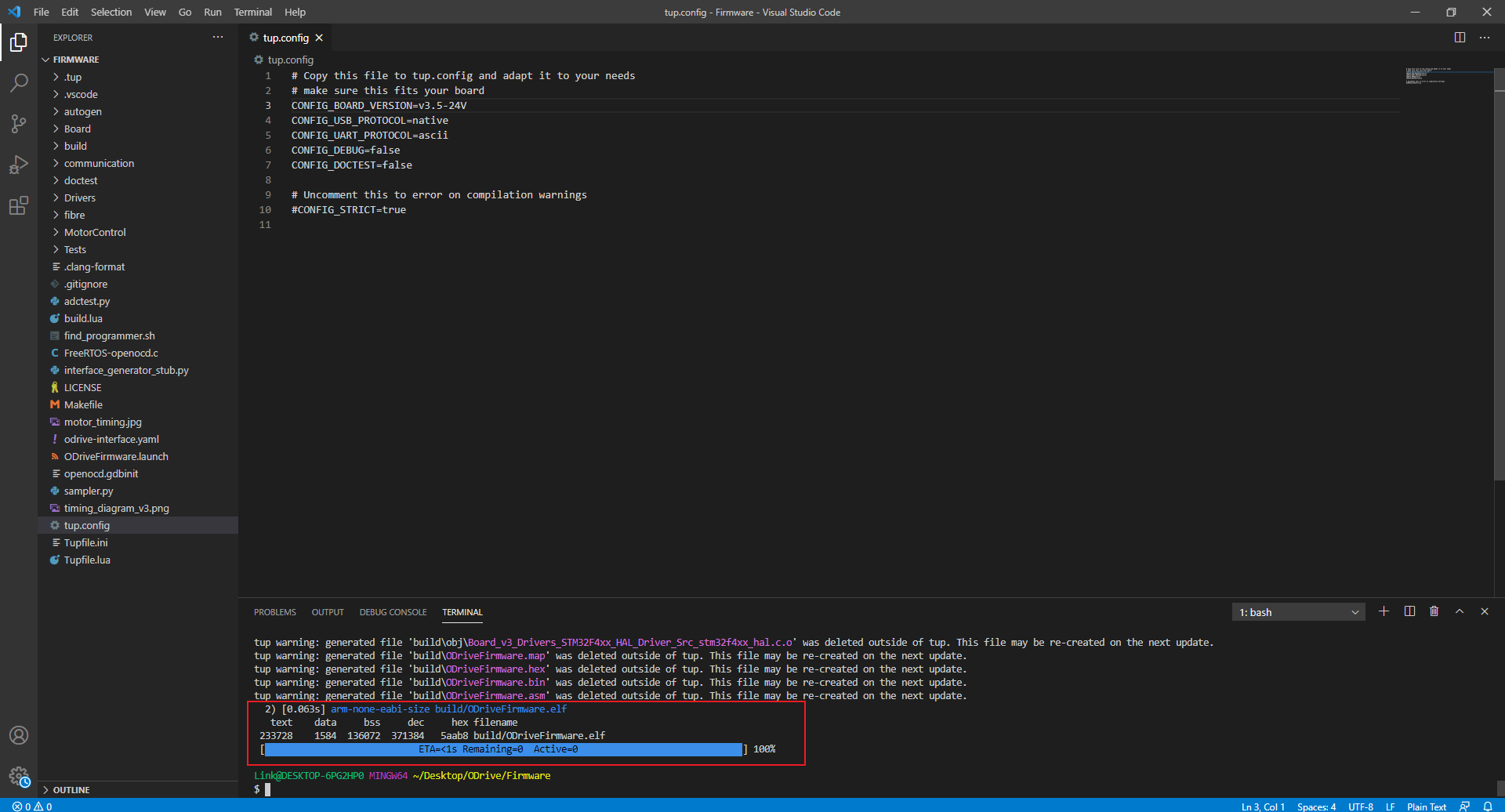
Task: Open the Search view in activity bar
Action: (x=19, y=82)
